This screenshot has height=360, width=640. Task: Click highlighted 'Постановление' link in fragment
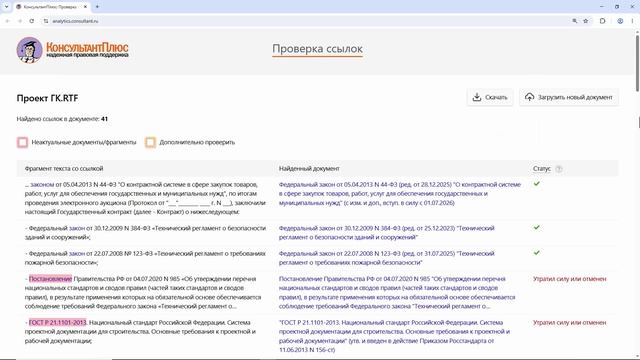point(50,279)
